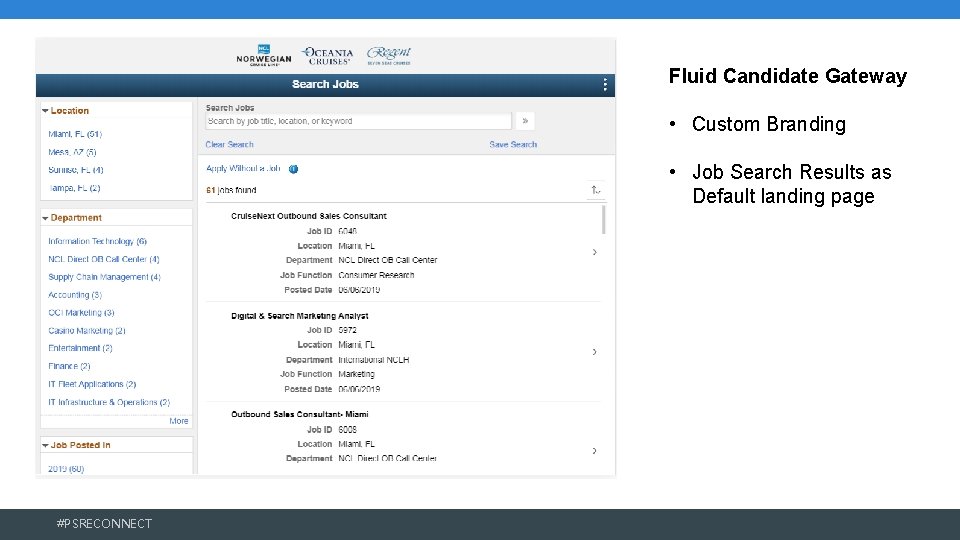Click the #PSRECONNECT footer text
The width and height of the screenshot is (960, 540).
pos(104,523)
